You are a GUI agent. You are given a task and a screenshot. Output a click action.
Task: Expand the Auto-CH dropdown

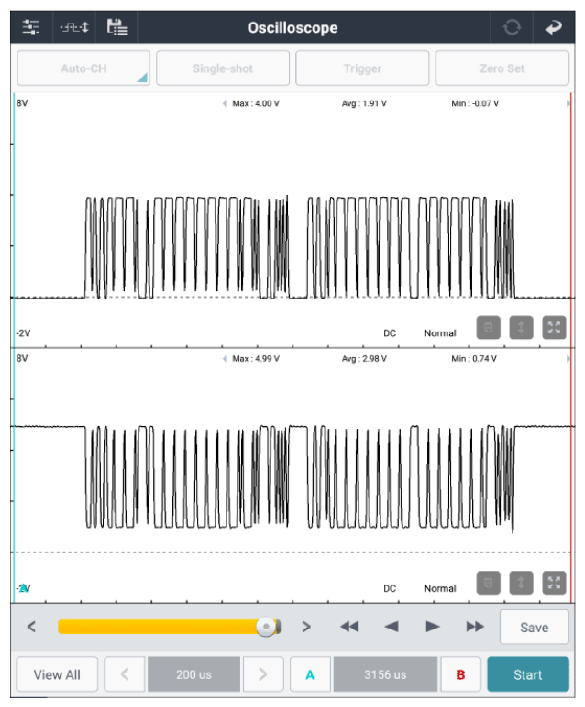coord(83,69)
